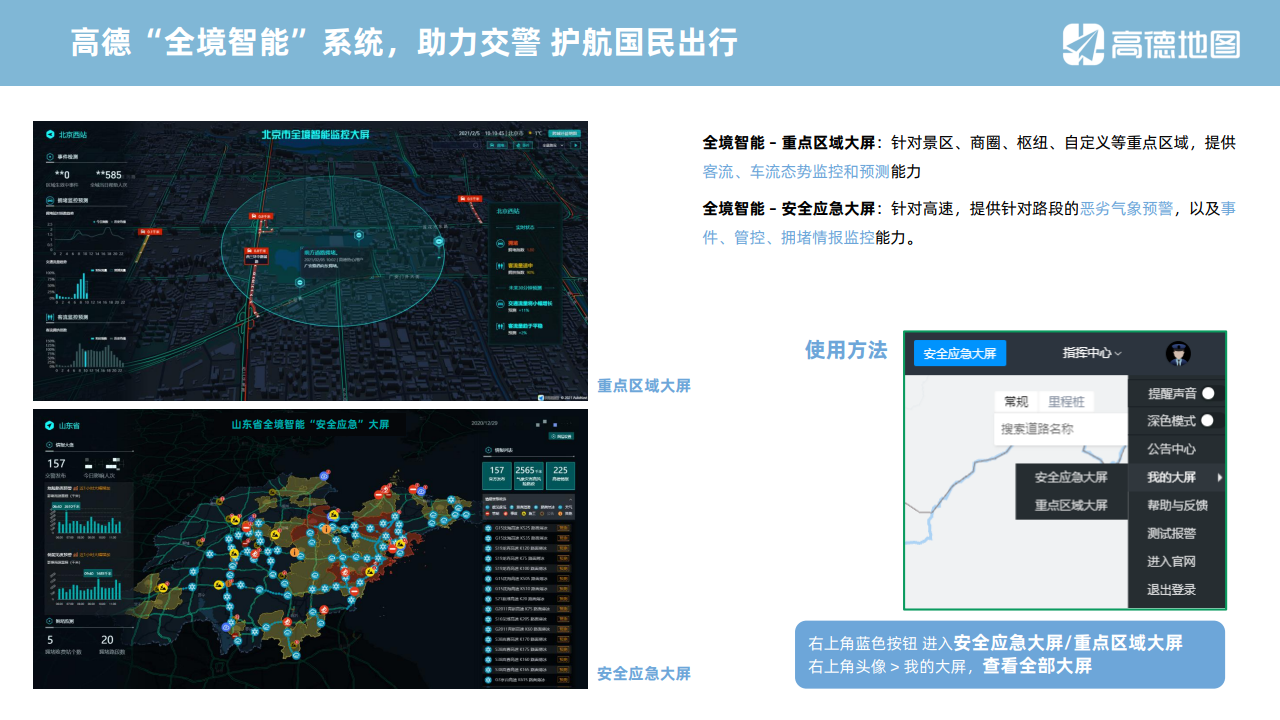This screenshot has width=1280, height=720.
Task: Expand the 我的大屏 submenu
Action: coord(1177,477)
